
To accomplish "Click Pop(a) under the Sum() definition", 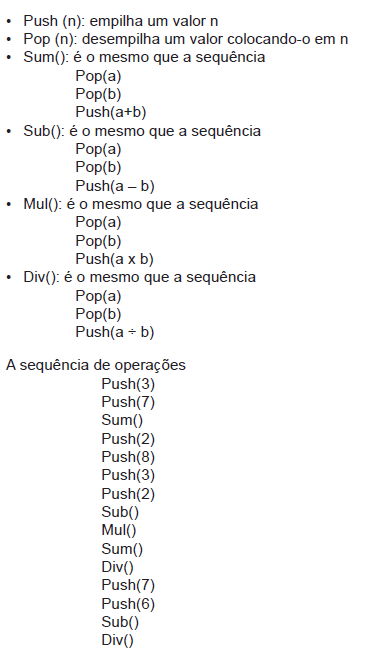I will (x=98, y=76).
